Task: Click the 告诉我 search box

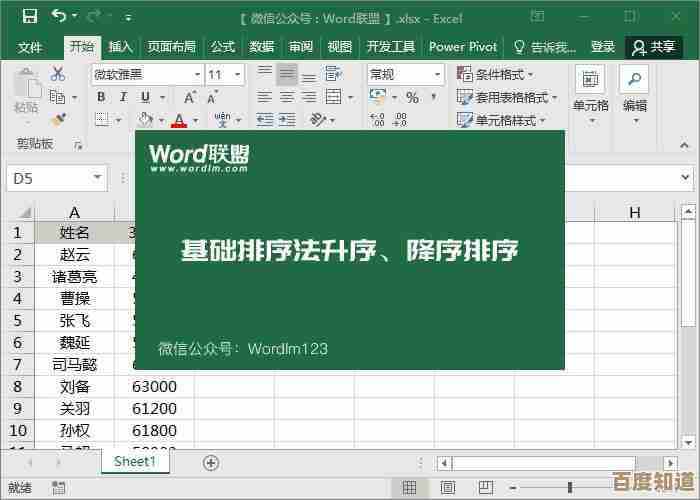Action: click(545, 47)
